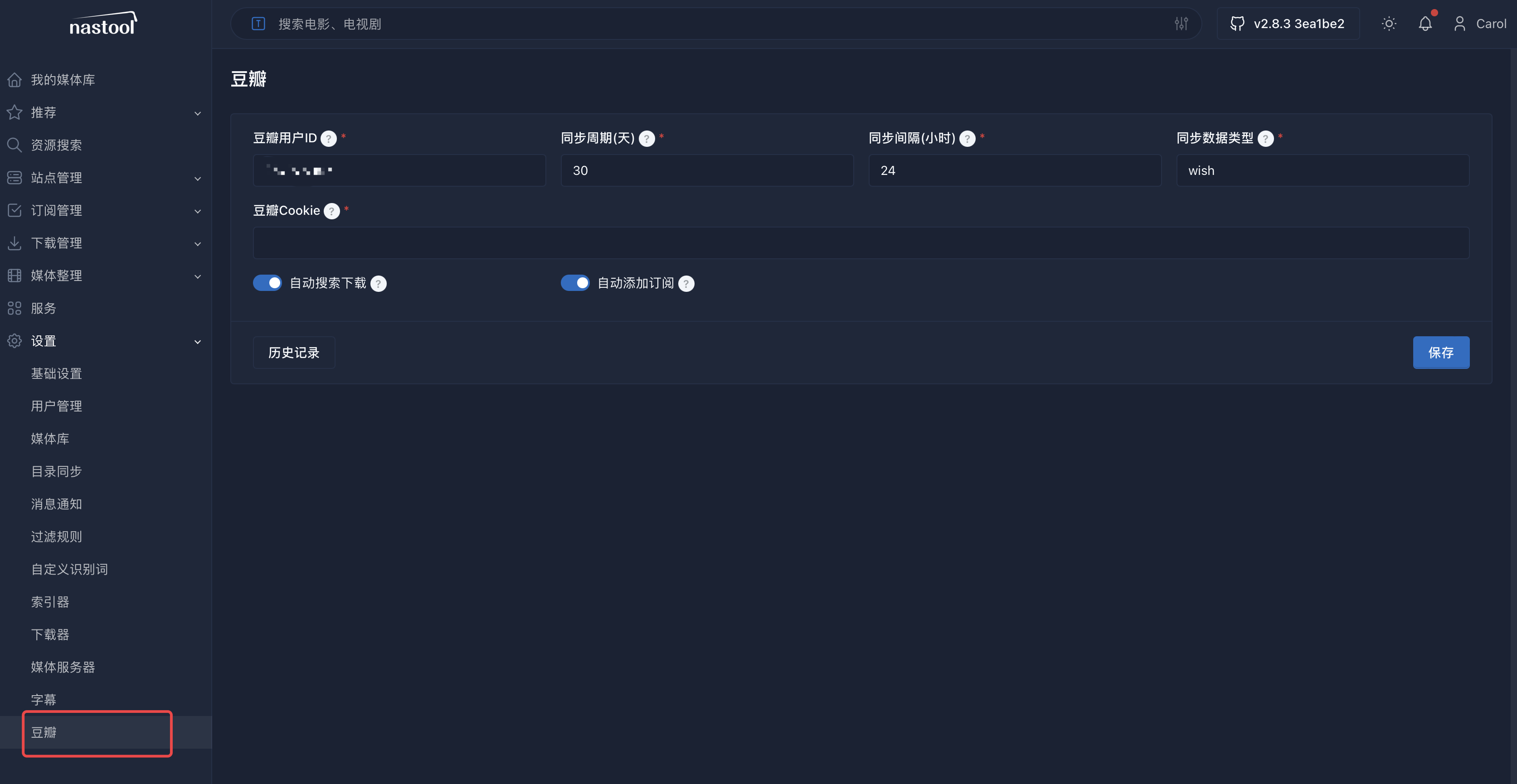Click the GitHub version icon

click(x=1237, y=24)
